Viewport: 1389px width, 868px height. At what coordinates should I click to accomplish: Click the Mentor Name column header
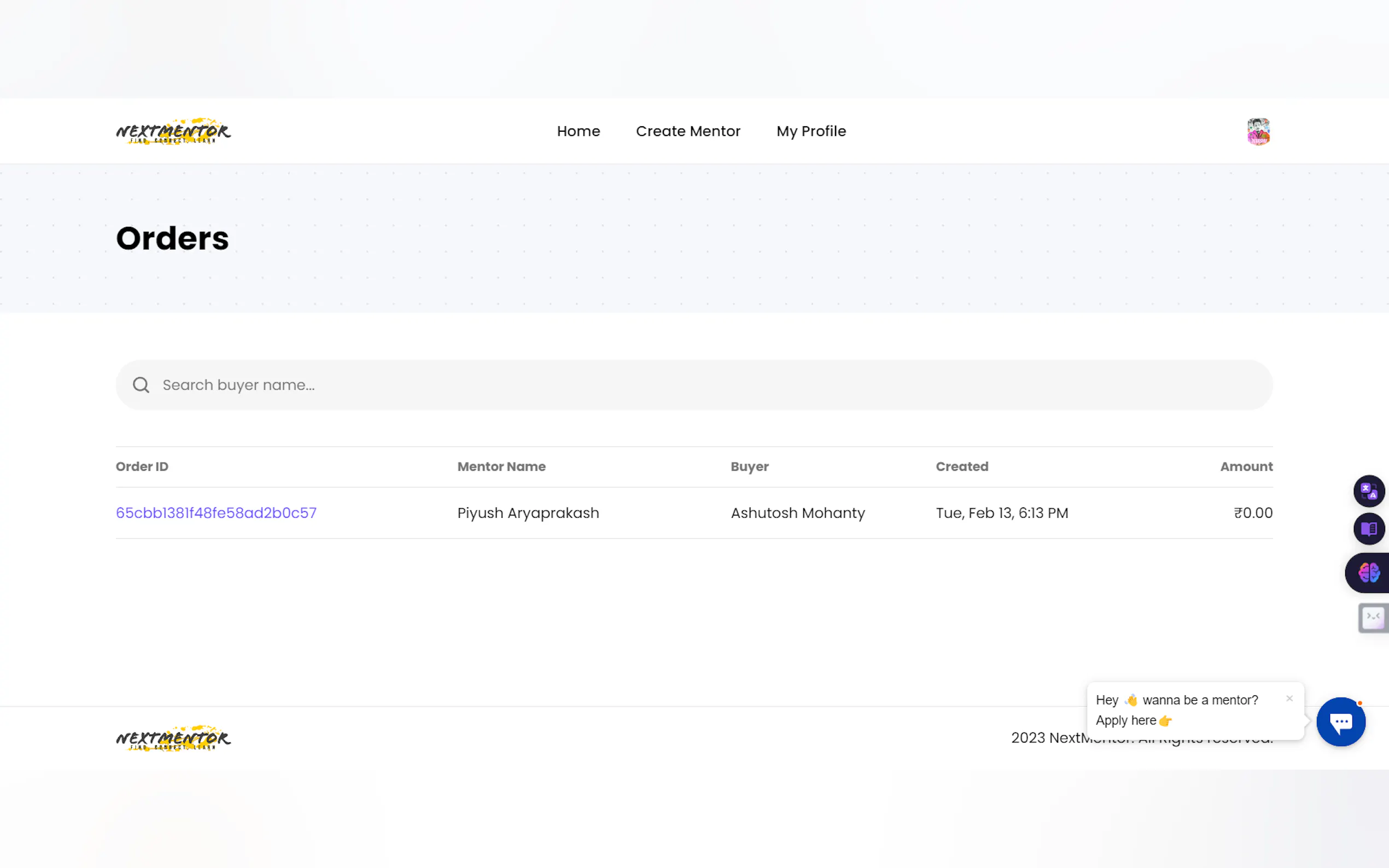[501, 467]
